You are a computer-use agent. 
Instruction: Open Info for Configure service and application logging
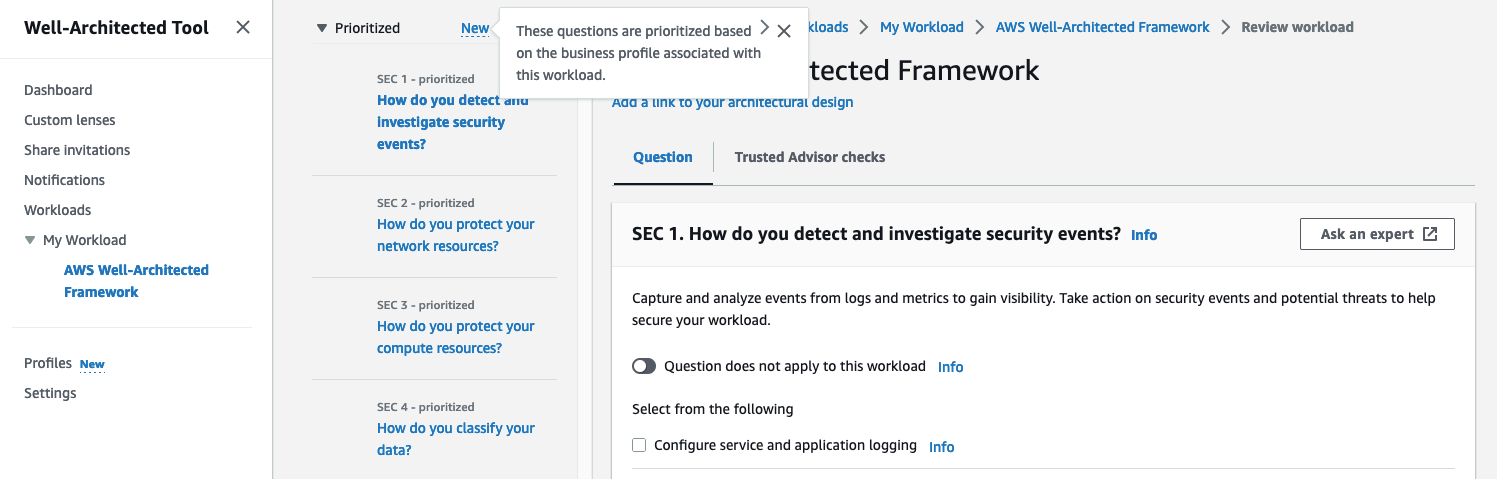click(941, 447)
